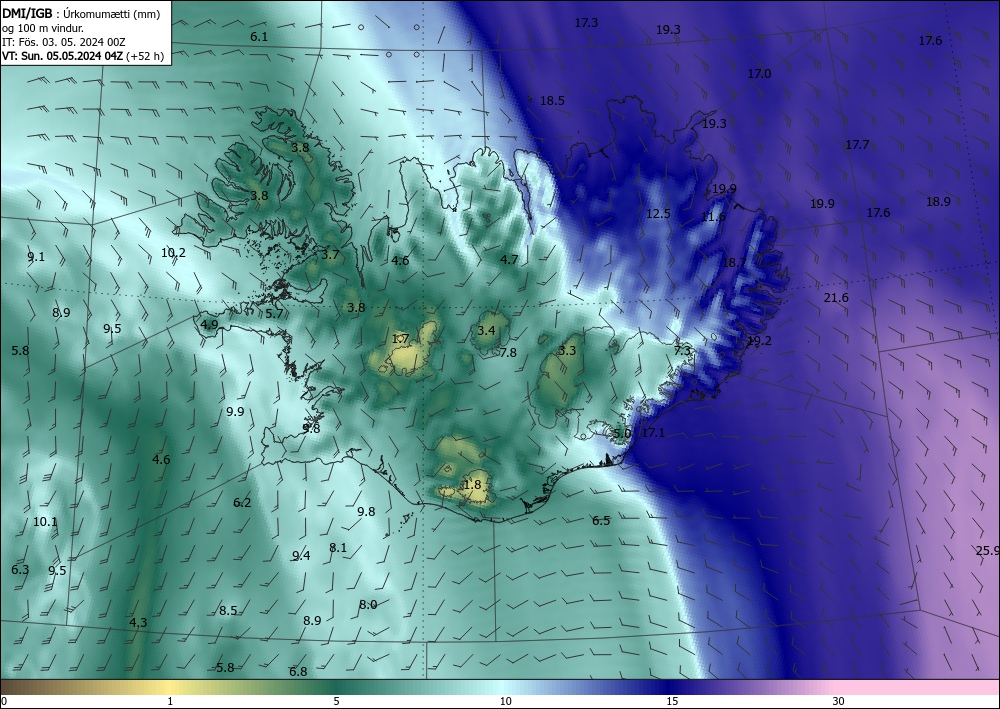Click the 'VT: Sun. 05.05.2024 04Z (+52 h)' line
This screenshot has height=709, width=1000.
tap(83, 56)
